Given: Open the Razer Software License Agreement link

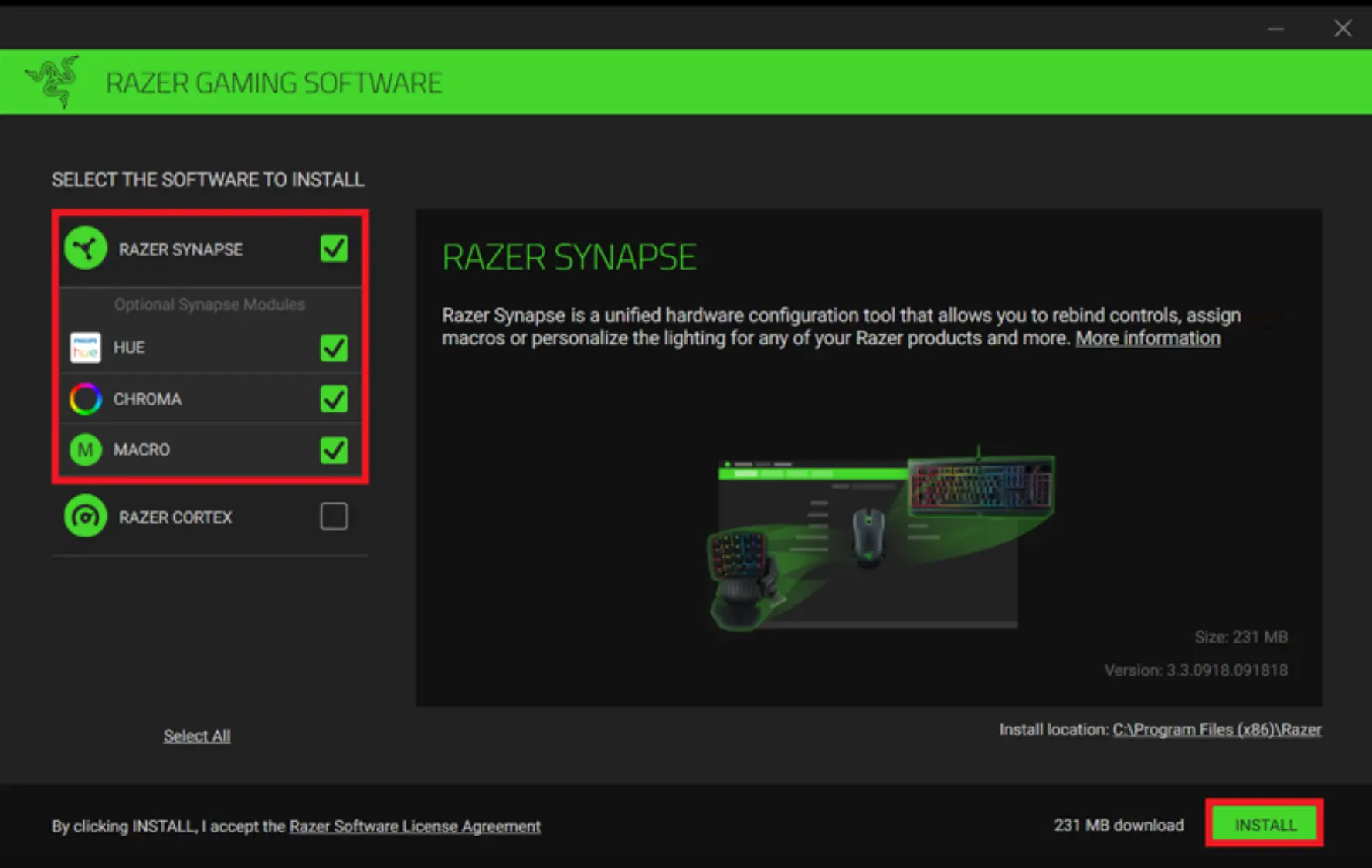Looking at the screenshot, I should pos(415,826).
